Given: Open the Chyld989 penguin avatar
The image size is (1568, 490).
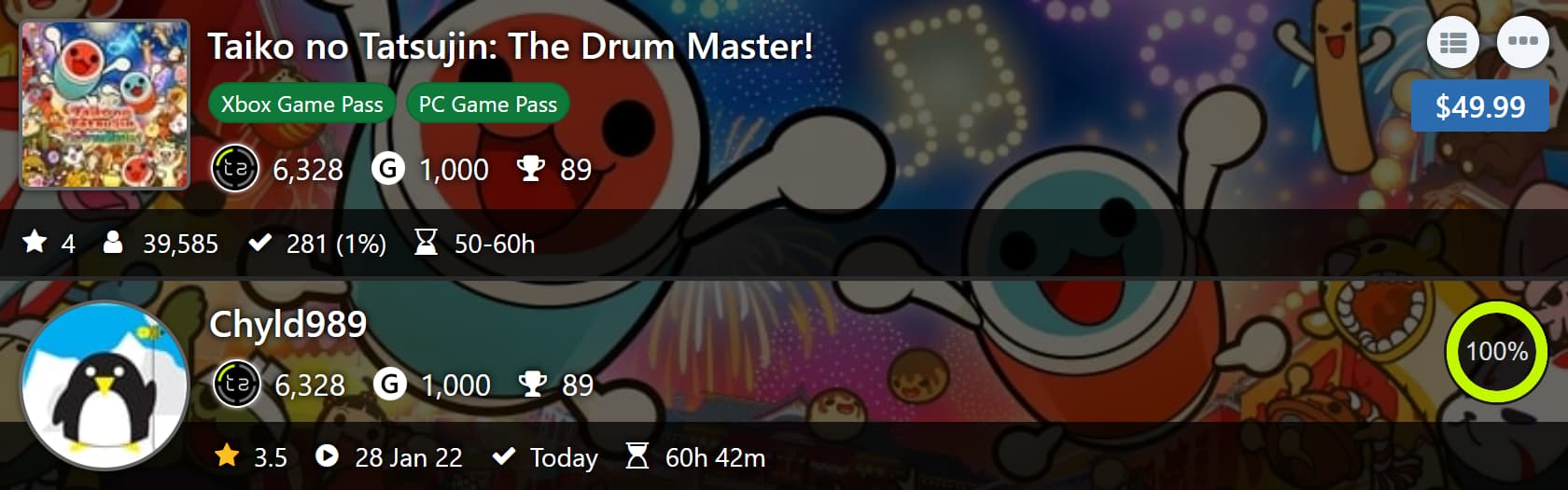Looking at the screenshot, I should [105, 385].
